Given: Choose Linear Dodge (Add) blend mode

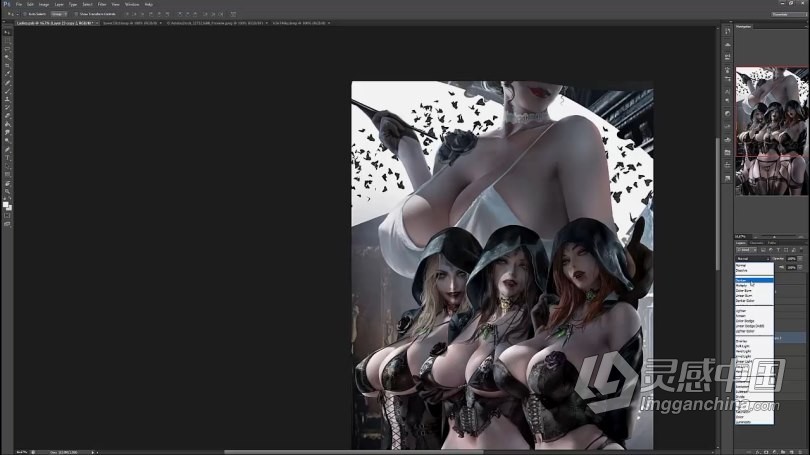Looking at the screenshot, I should [x=754, y=326].
